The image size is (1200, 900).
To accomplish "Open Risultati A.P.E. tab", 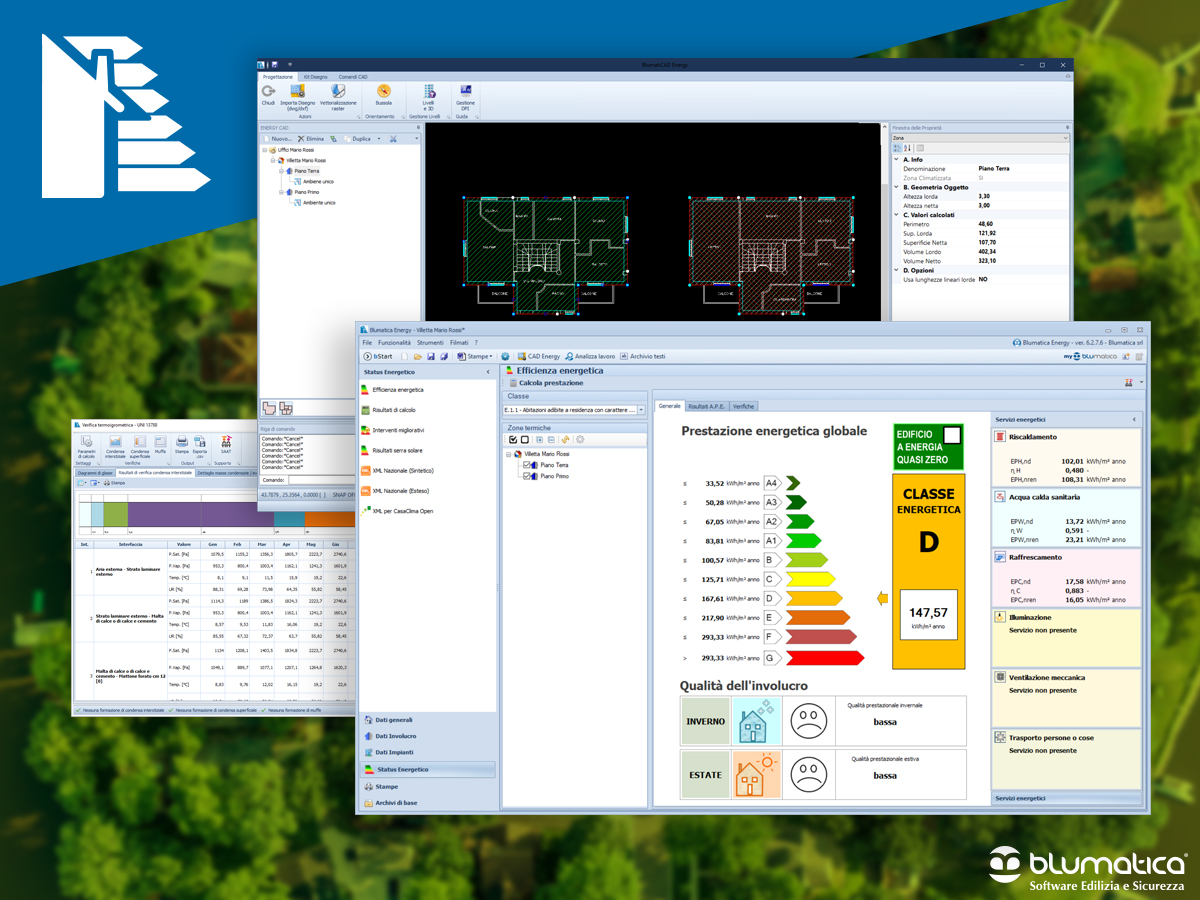I will coord(706,406).
